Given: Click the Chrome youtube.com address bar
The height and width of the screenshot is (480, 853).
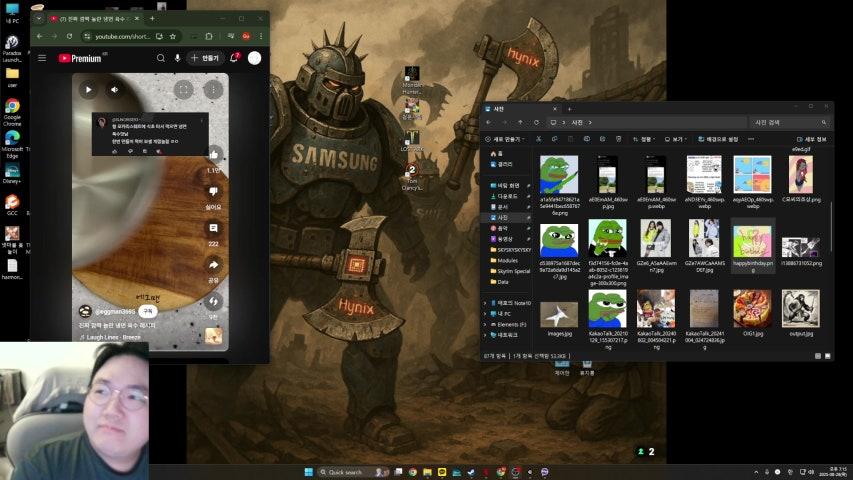Looking at the screenshot, I should tap(122, 36).
